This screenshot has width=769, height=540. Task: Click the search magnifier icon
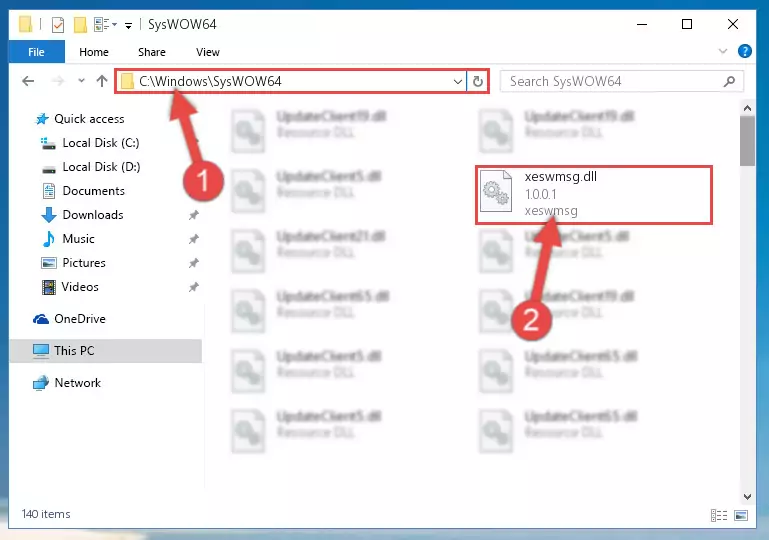[x=729, y=81]
